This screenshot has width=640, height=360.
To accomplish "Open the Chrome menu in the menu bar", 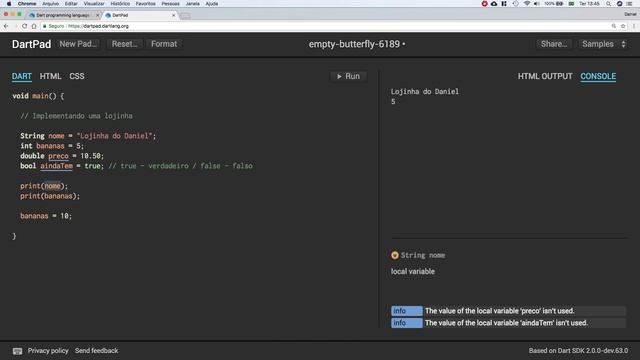I will (27, 4).
